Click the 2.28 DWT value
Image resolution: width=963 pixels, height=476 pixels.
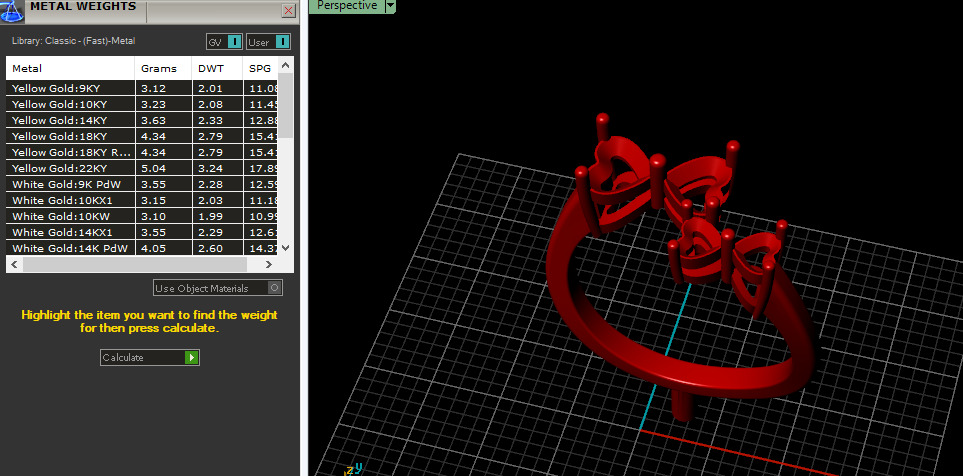pos(210,184)
